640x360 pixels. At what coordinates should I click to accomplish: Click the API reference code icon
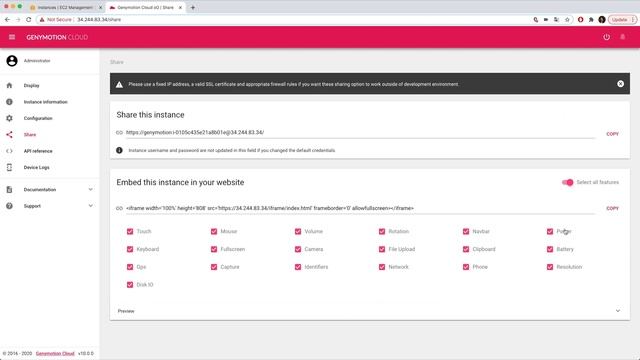coord(9,151)
